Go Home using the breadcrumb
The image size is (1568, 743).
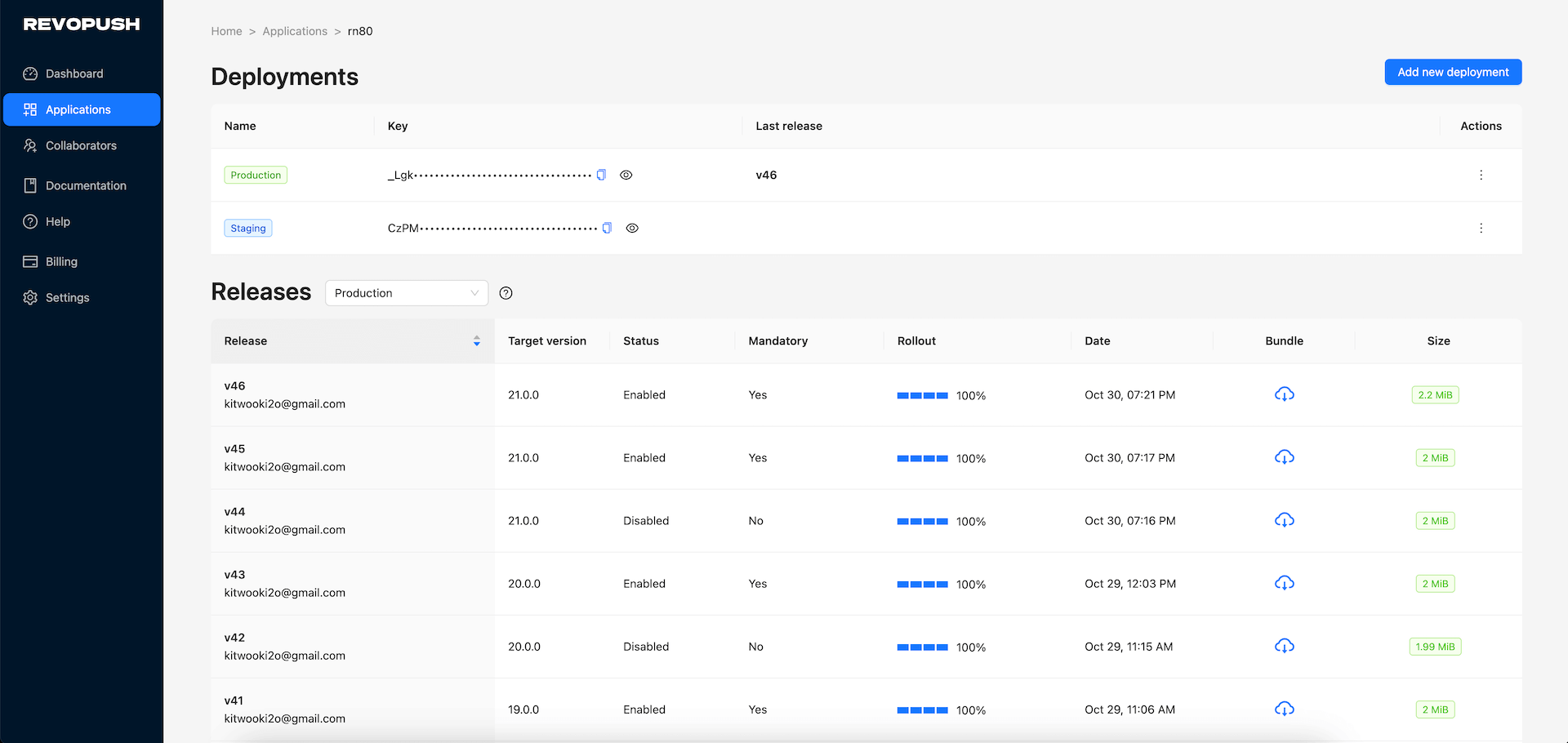point(226,31)
